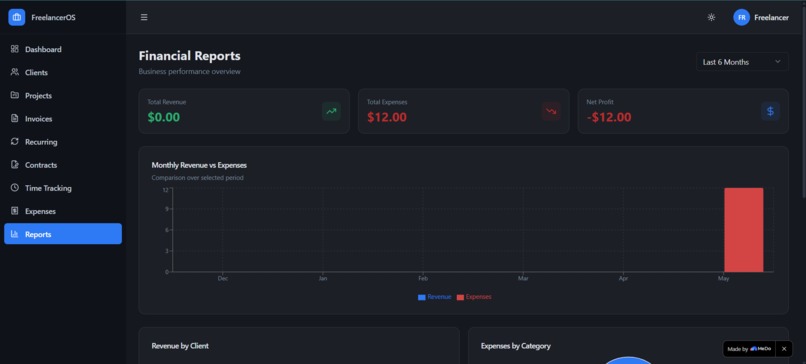Expand period selector chevron arrow

pyautogui.click(x=778, y=62)
